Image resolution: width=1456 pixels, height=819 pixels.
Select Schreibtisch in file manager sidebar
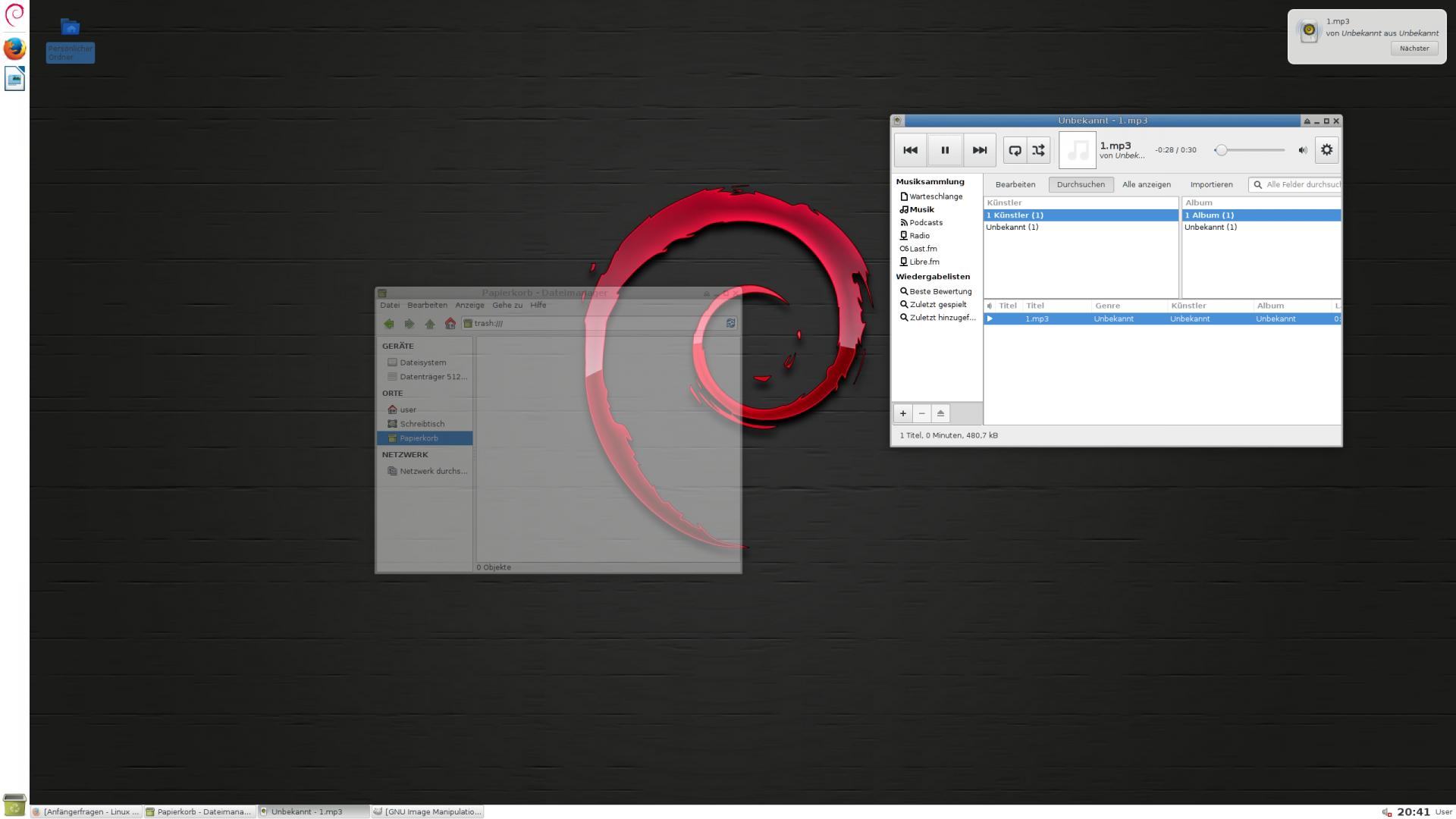(x=424, y=424)
